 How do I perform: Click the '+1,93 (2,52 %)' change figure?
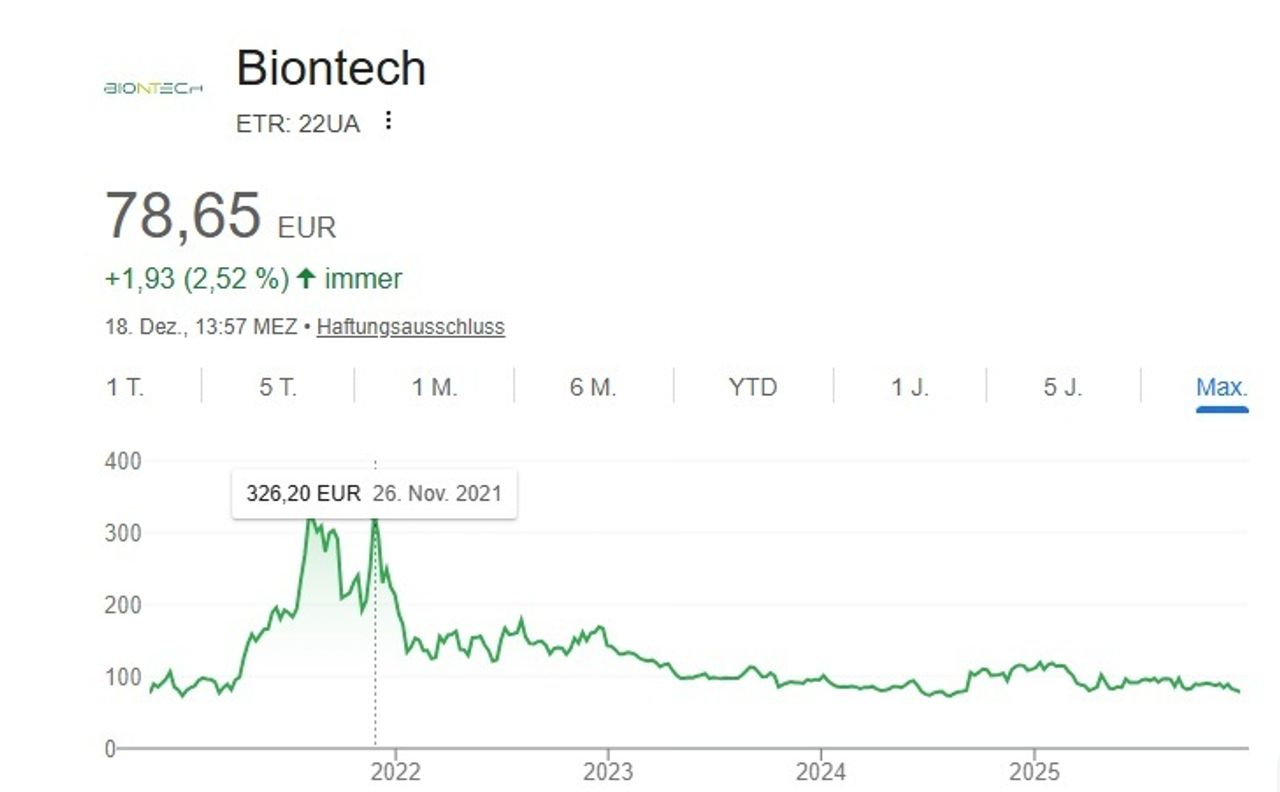click(197, 278)
